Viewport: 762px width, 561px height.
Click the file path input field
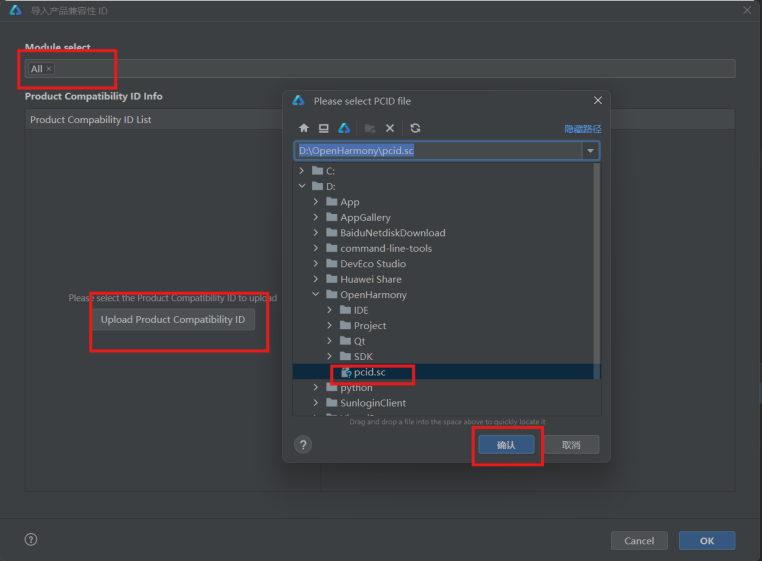[x=438, y=151]
